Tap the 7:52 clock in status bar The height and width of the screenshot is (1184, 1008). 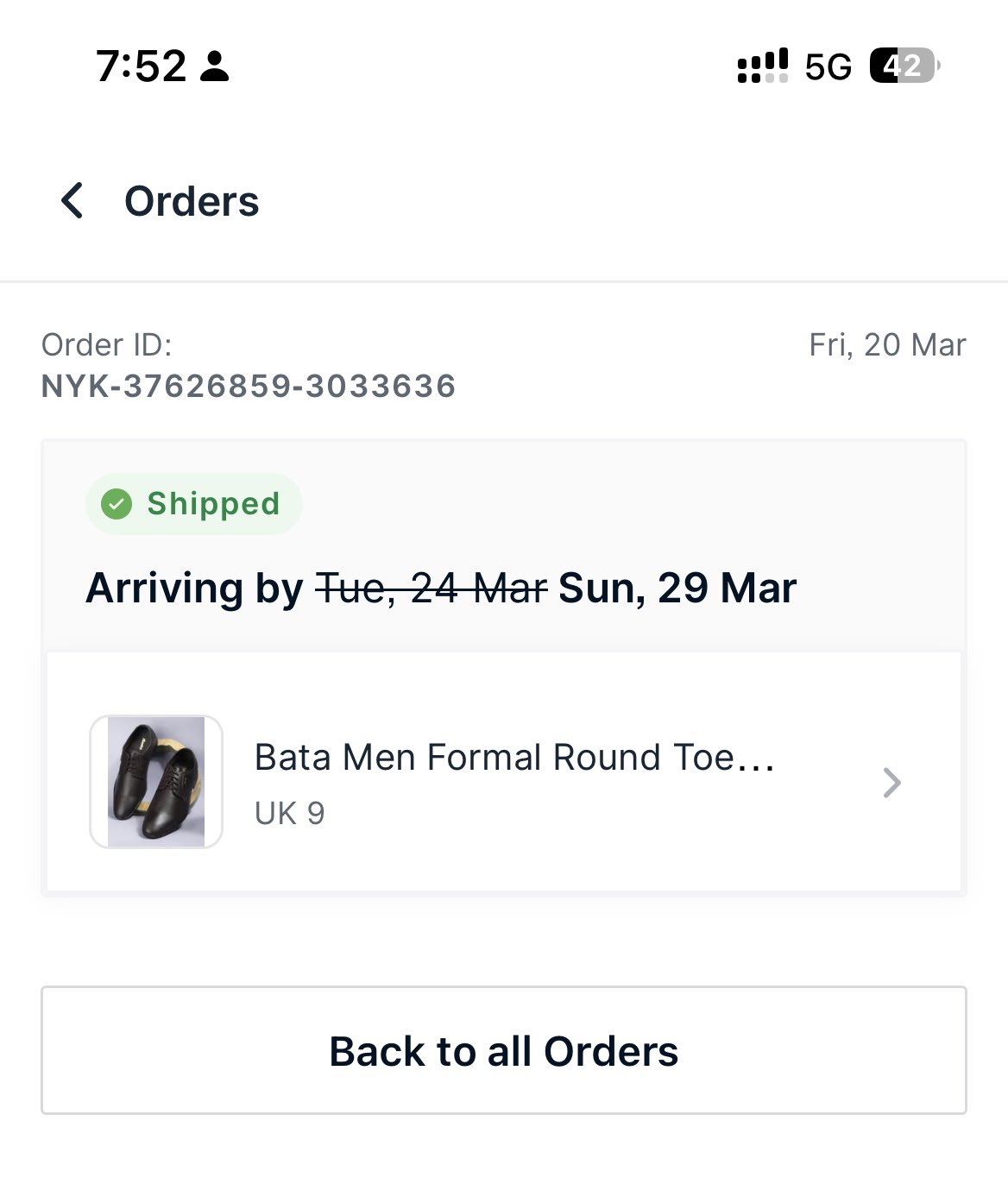point(141,66)
